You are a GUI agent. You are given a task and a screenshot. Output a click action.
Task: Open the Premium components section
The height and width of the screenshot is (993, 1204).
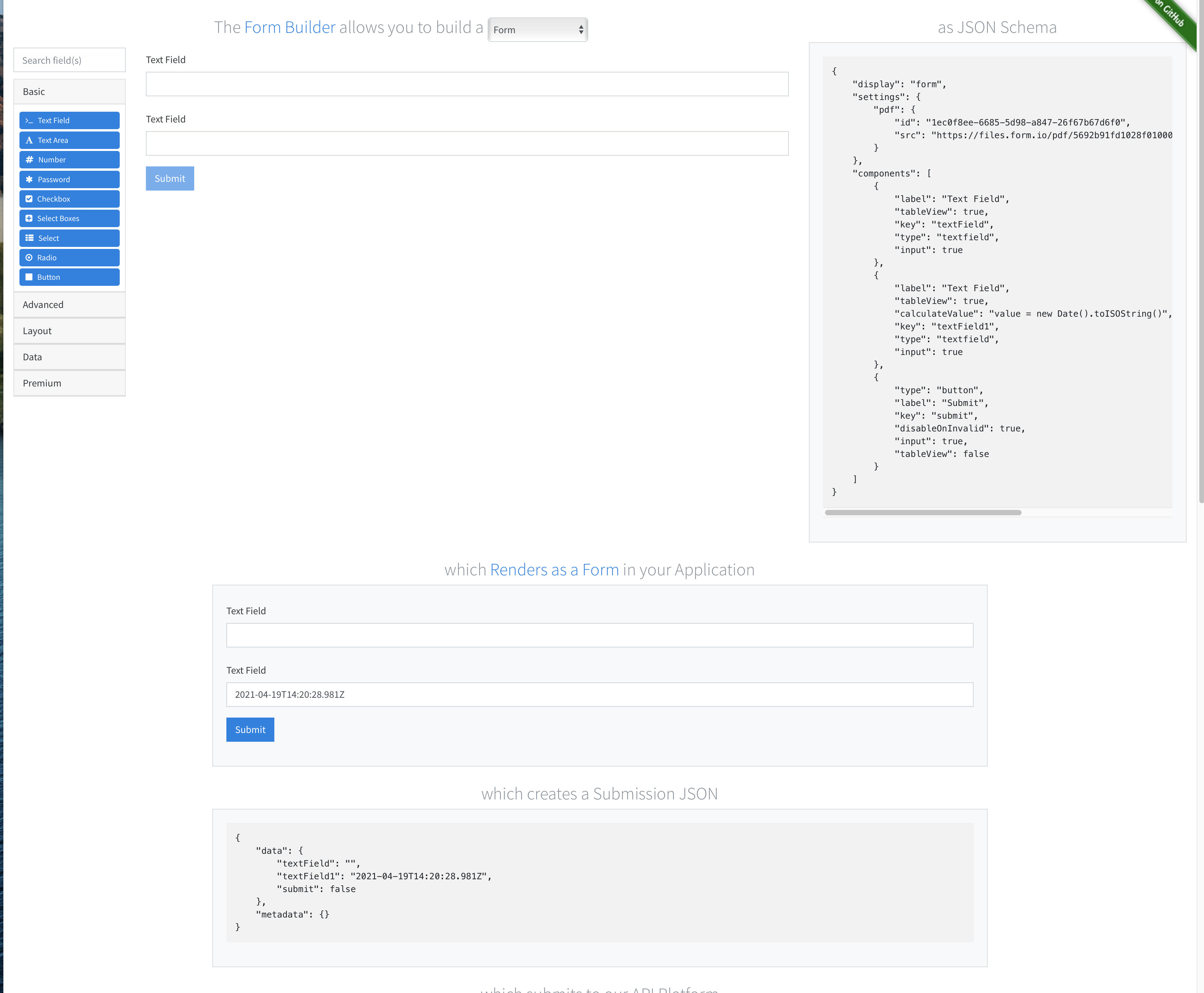42,383
